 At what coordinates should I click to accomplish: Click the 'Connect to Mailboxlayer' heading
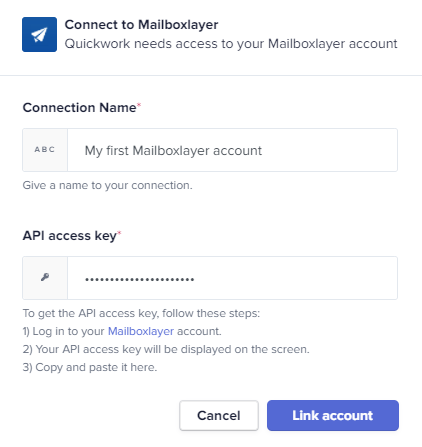coord(141,25)
